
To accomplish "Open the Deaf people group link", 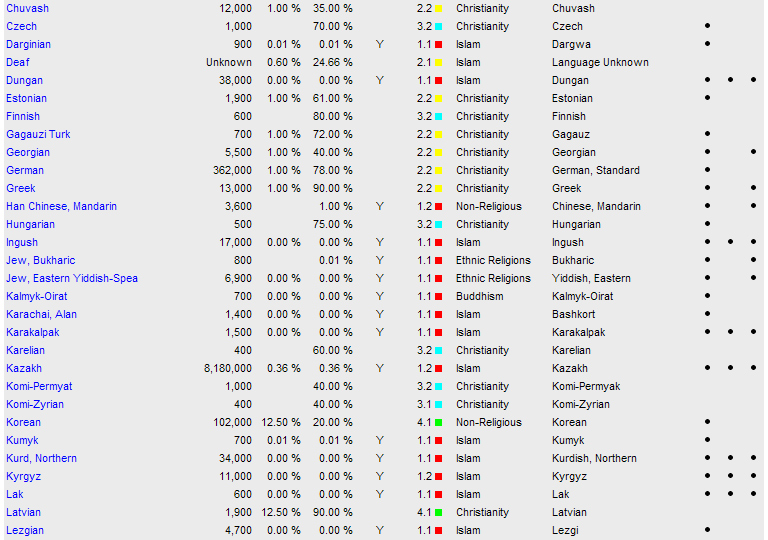I will tap(18, 62).
